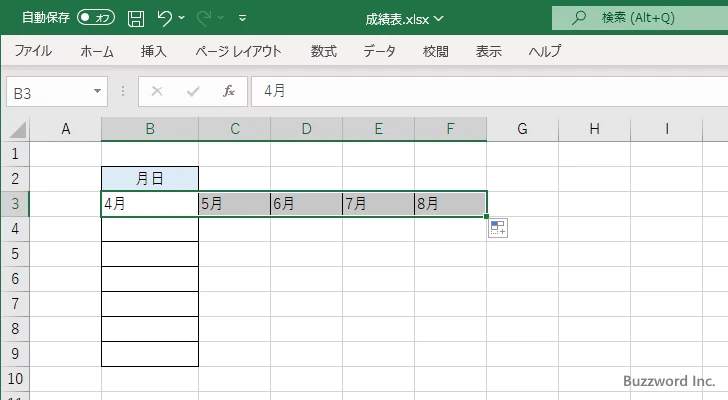Select row 2 header

(15, 179)
